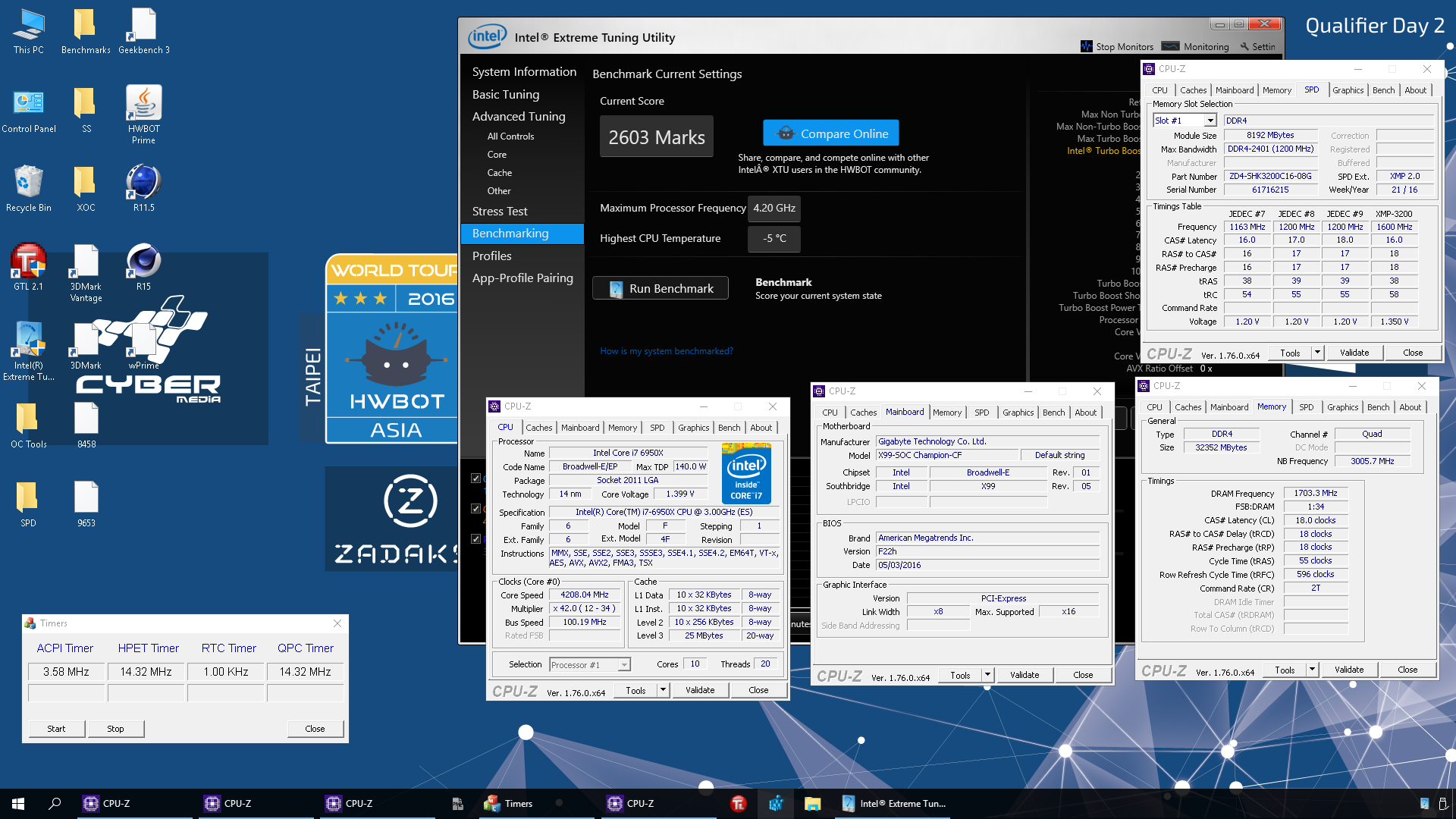Open the OC Tools folder

pos(28,425)
